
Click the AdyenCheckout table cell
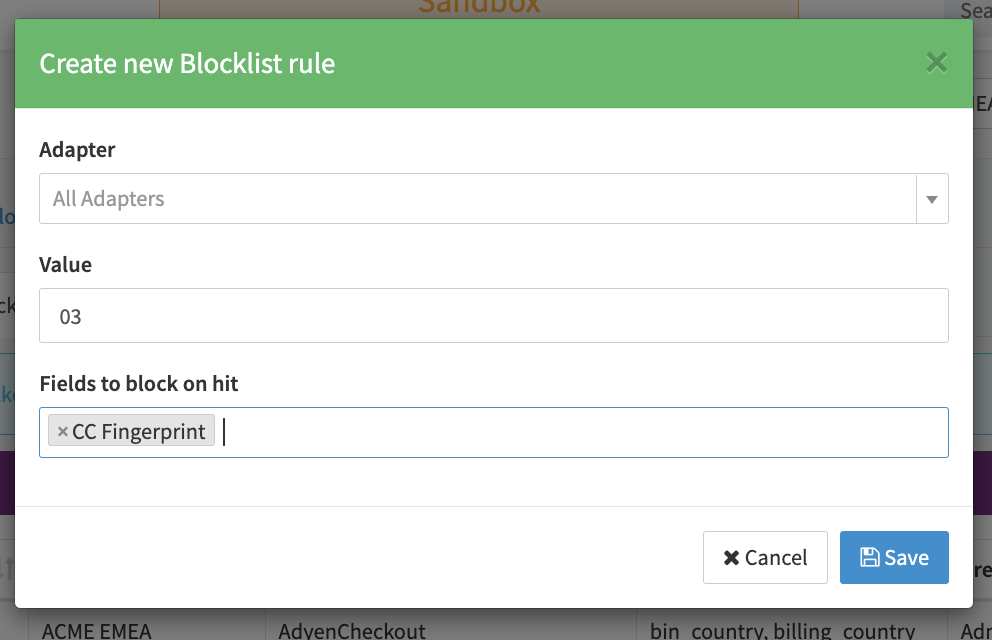click(x=352, y=630)
